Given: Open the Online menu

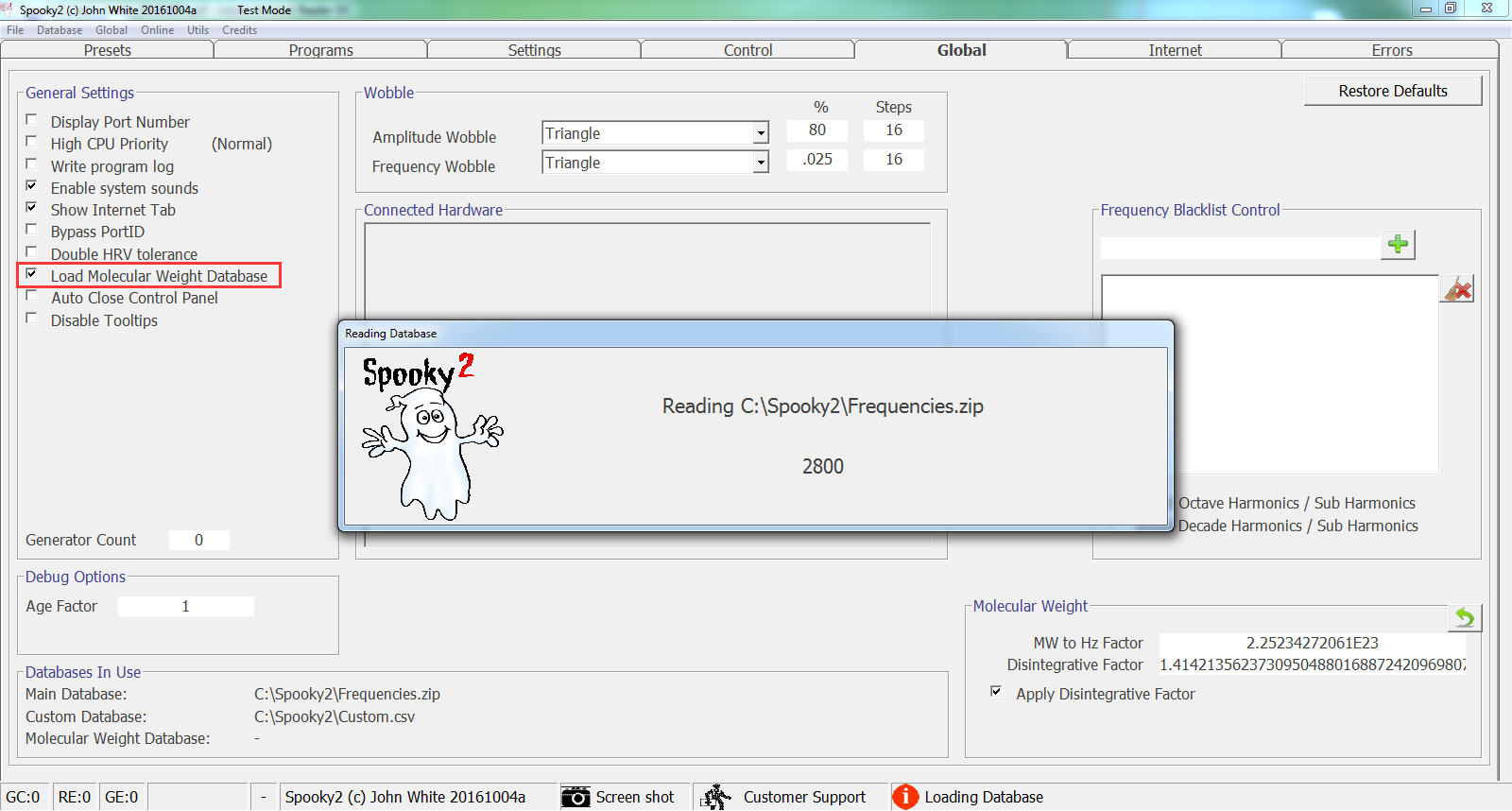Looking at the screenshot, I should pyautogui.click(x=158, y=30).
